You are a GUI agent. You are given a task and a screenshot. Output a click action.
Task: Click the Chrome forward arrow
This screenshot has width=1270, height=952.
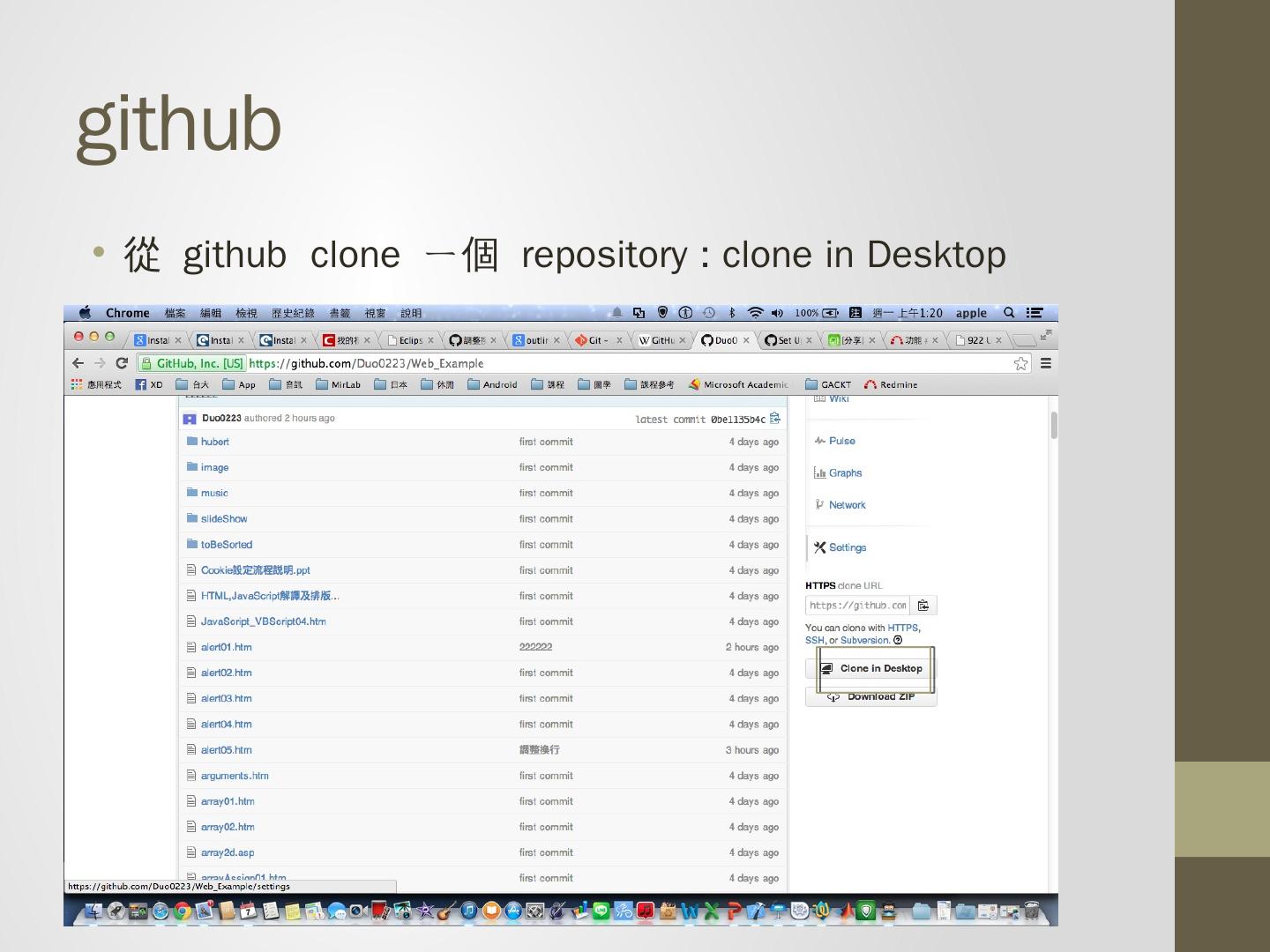tap(100, 363)
